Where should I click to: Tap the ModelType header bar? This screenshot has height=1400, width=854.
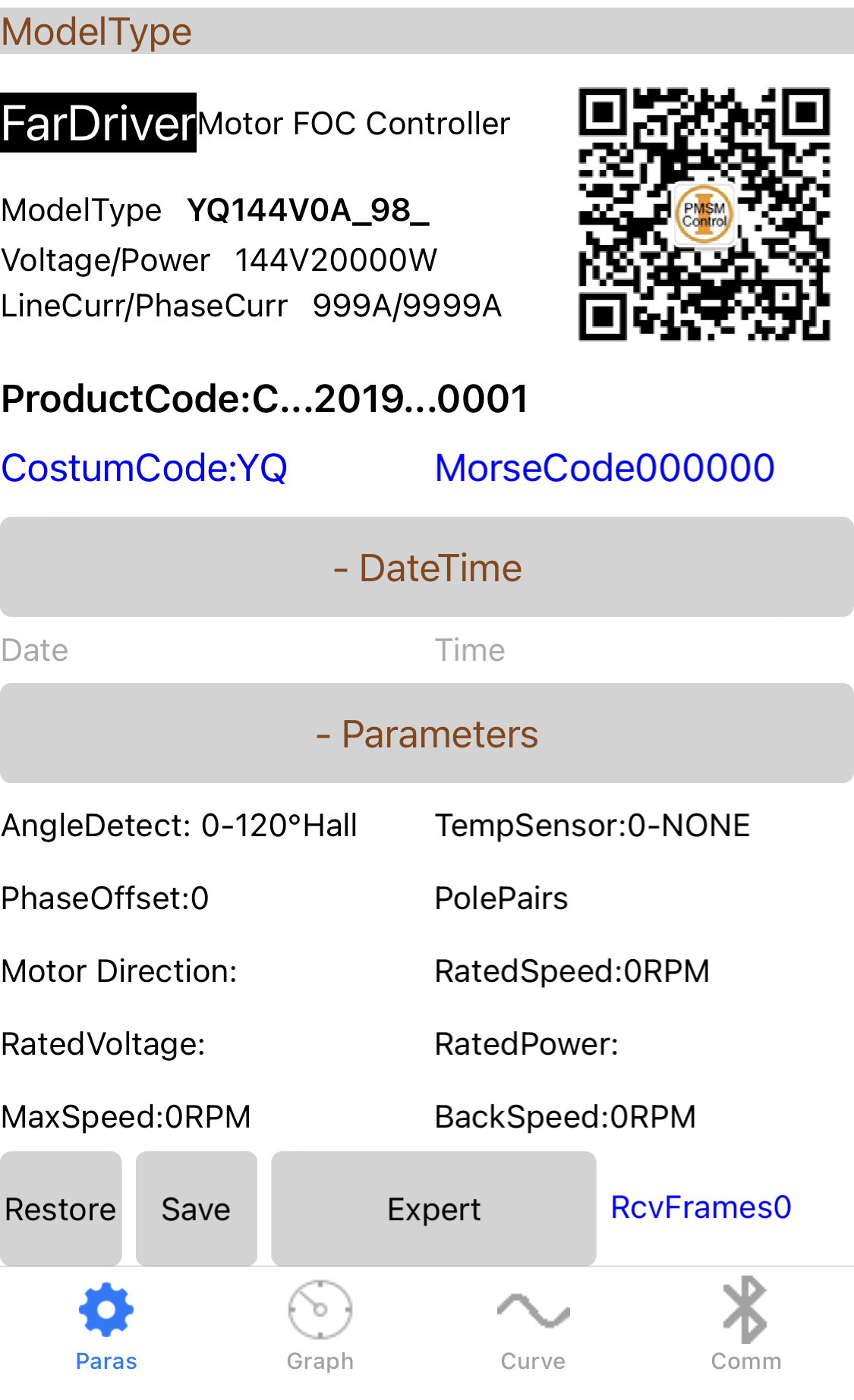(427, 32)
